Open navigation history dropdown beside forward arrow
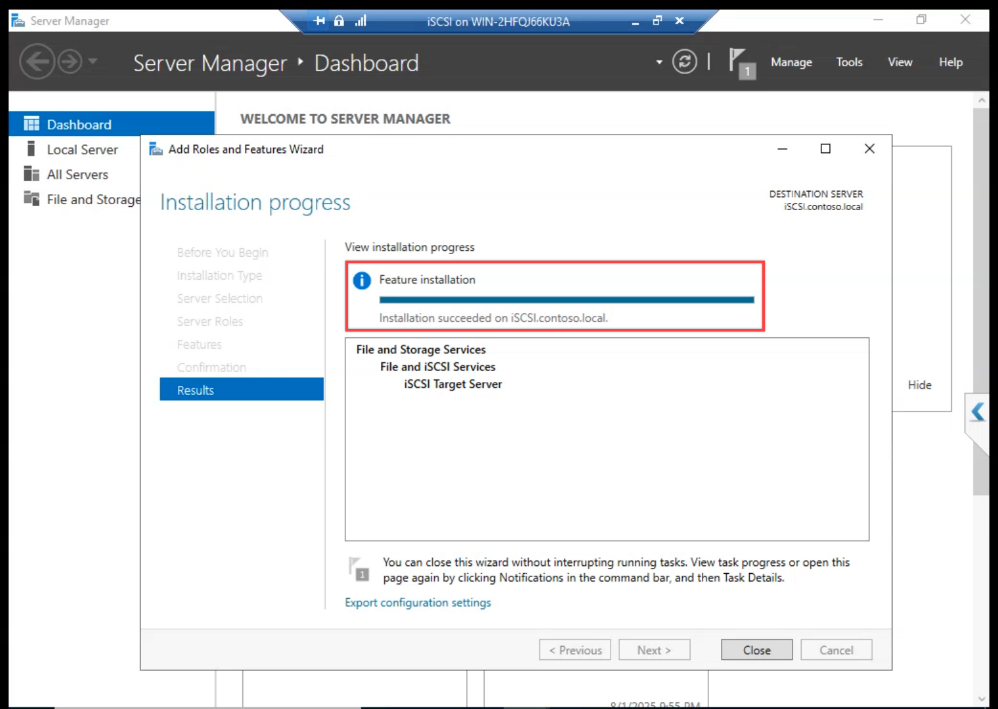998x709 pixels. (x=93, y=62)
